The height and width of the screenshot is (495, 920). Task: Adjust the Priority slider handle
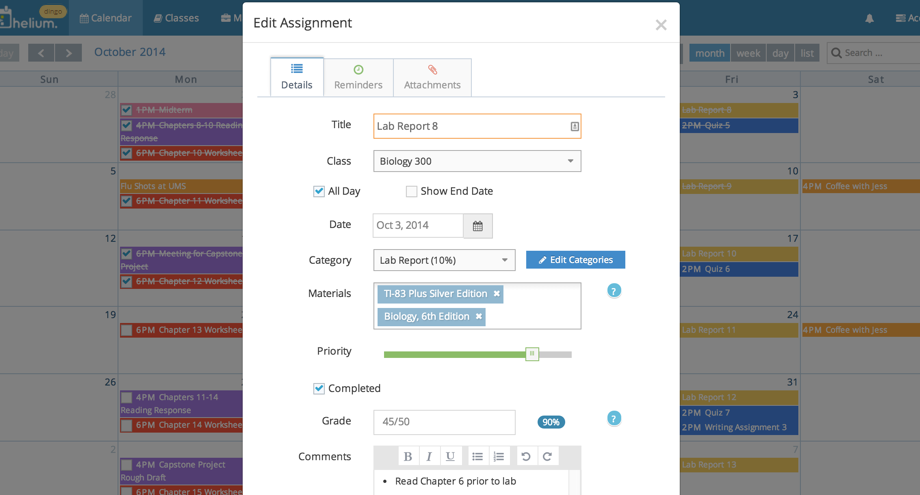[532, 354]
